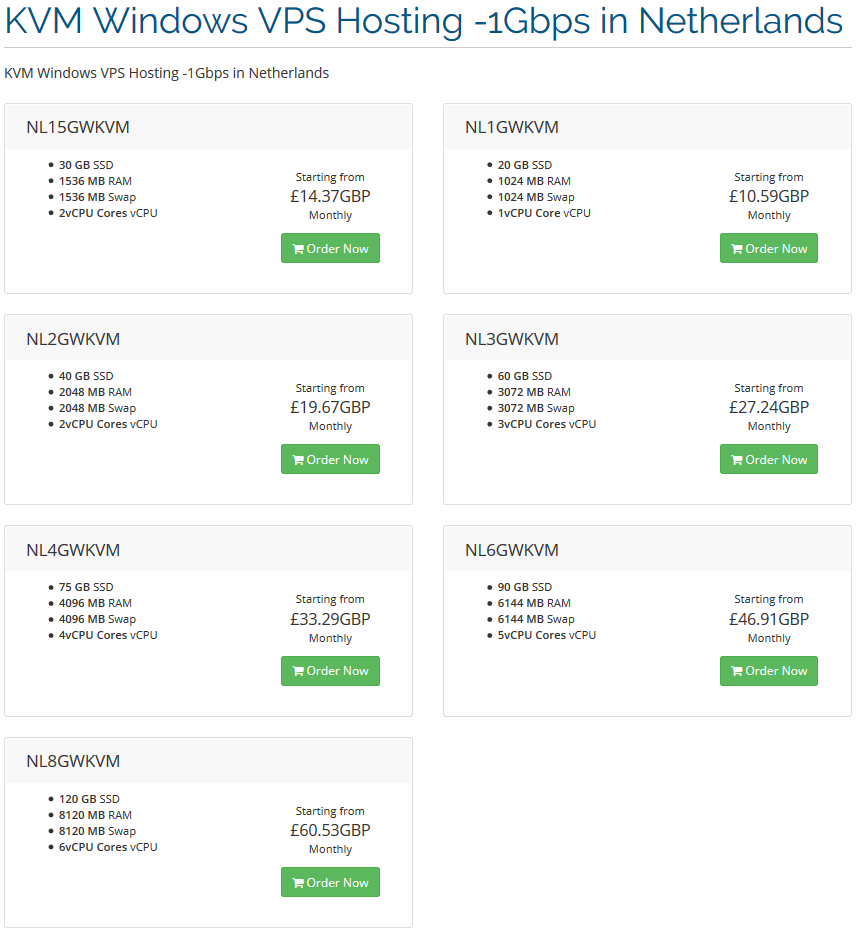Select the NL8GWKVM plan title
Screen dimensions: 859x931
tap(73, 761)
